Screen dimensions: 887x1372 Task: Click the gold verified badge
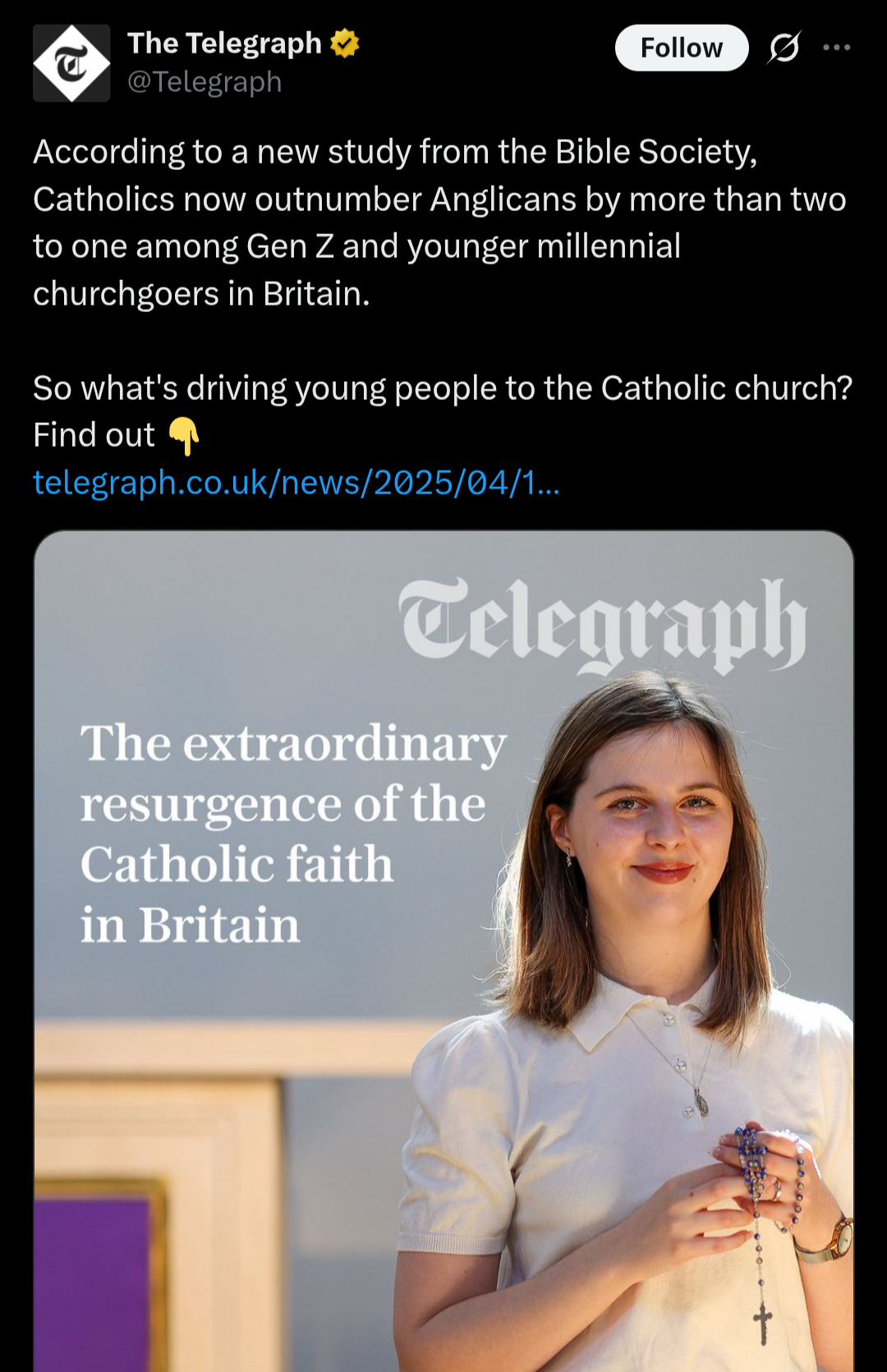[345, 44]
